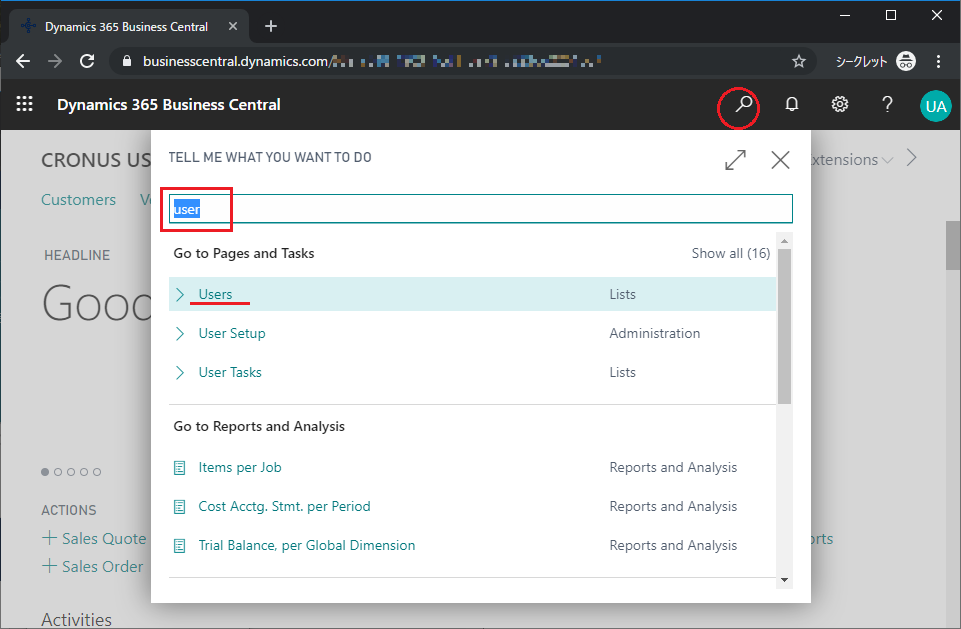Click the CRONUS US company name

[x=96, y=160]
